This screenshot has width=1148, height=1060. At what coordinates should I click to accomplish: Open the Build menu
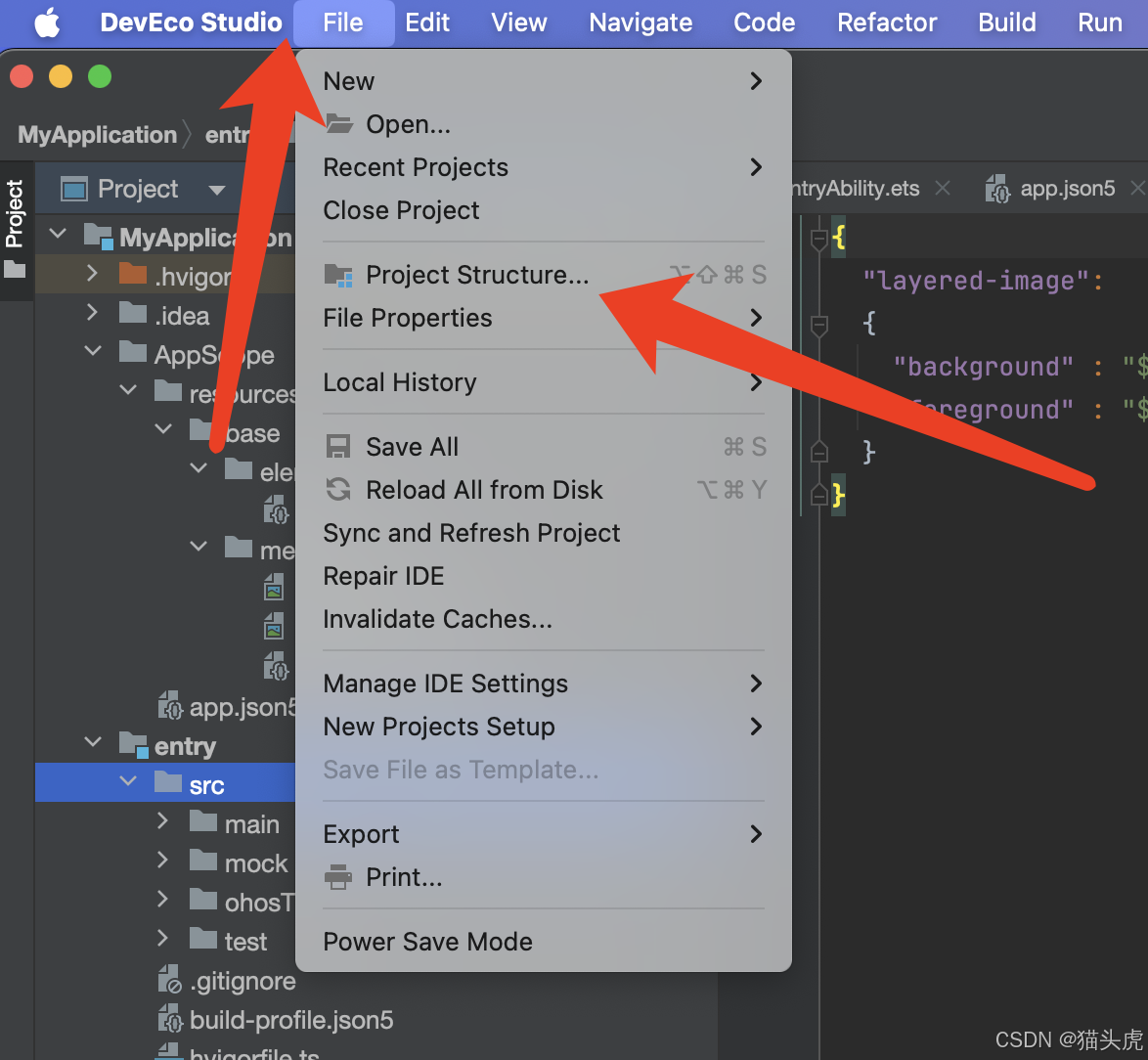click(x=1006, y=22)
